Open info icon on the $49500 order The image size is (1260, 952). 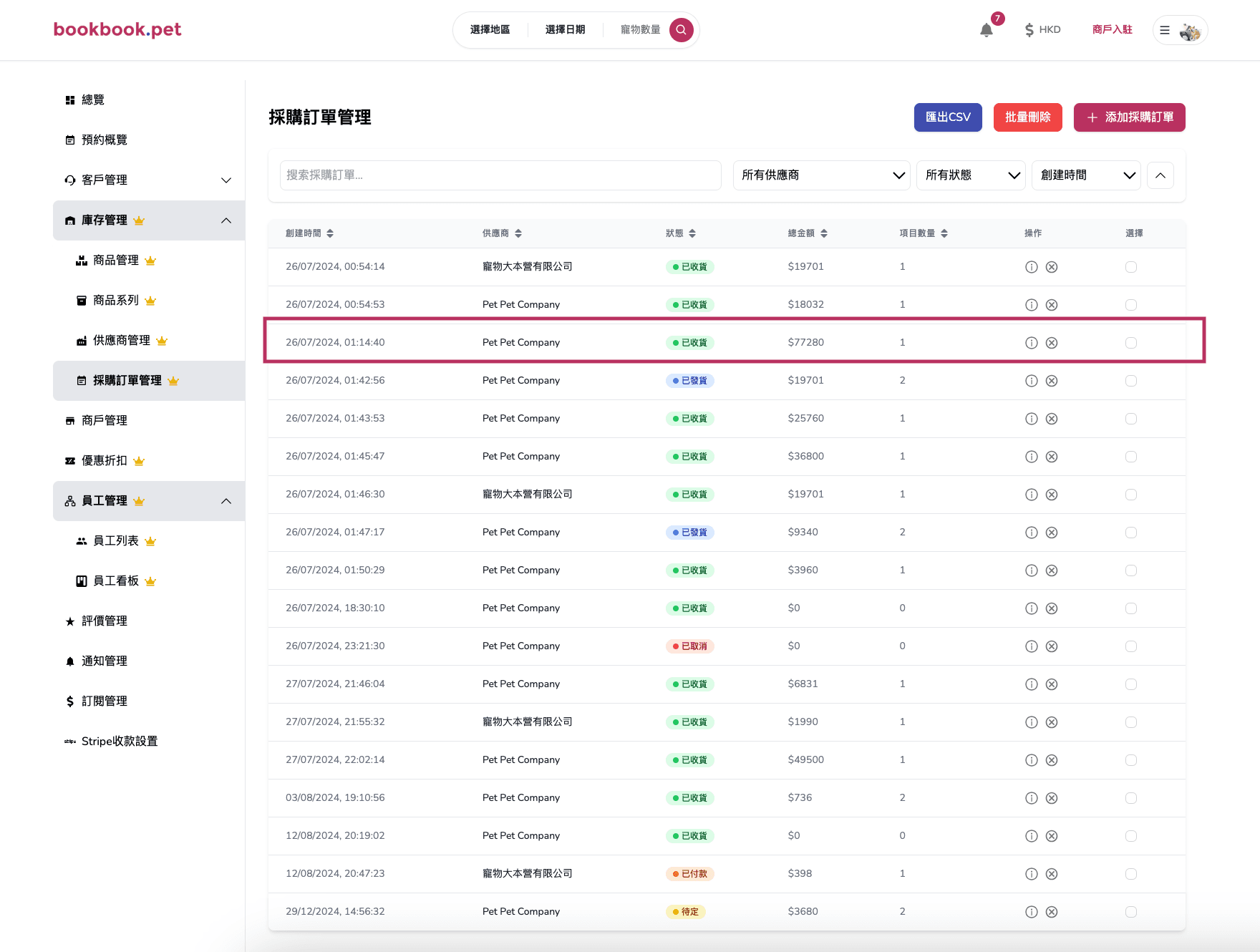tap(1032, 760)
